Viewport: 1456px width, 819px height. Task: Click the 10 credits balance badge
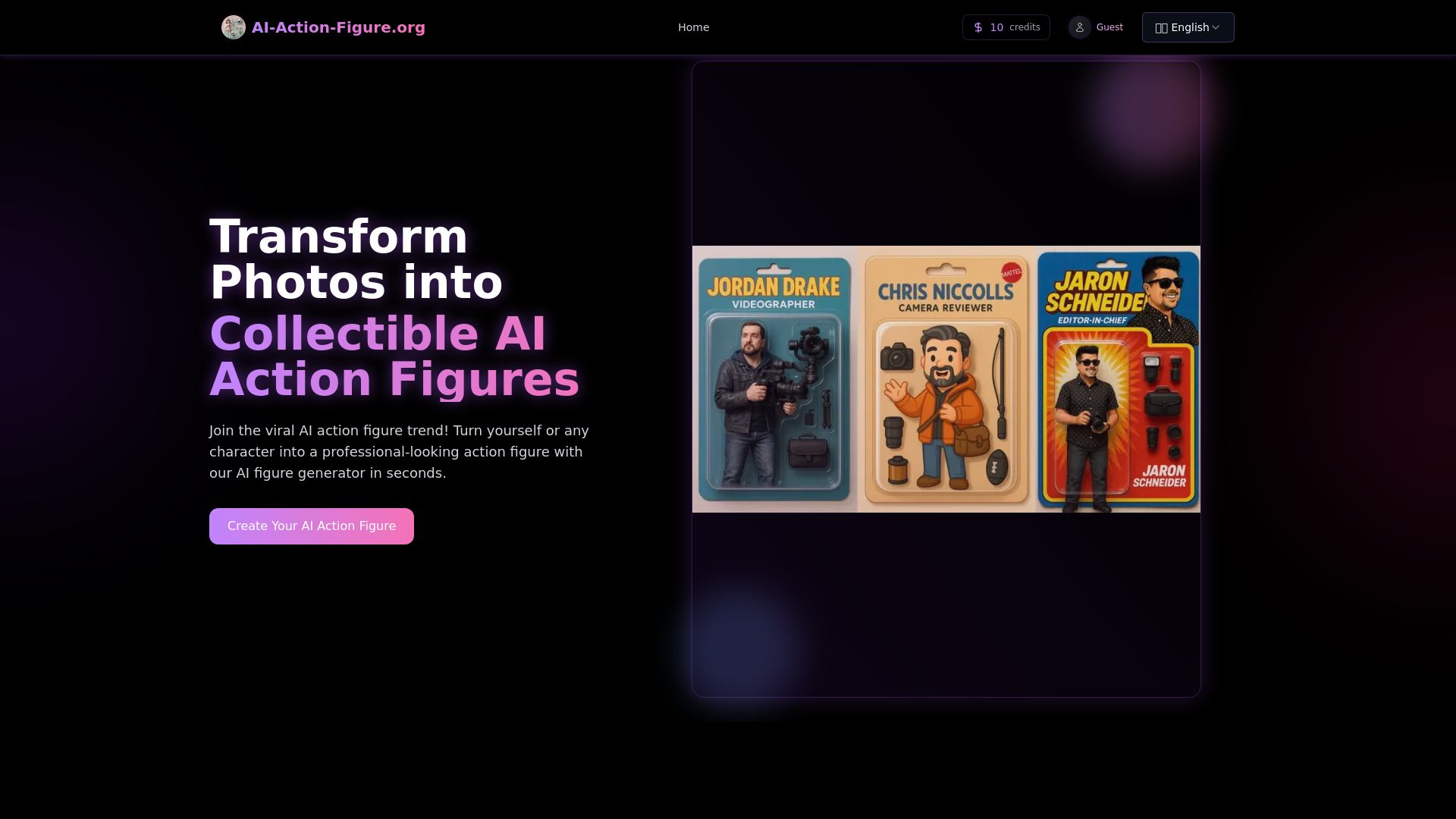(1006, 27)
